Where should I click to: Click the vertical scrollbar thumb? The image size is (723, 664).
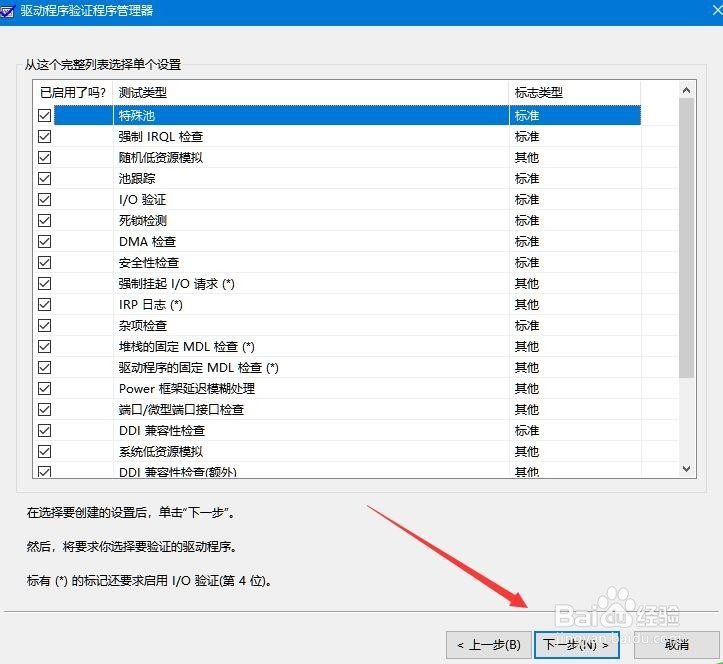(686, 238)
